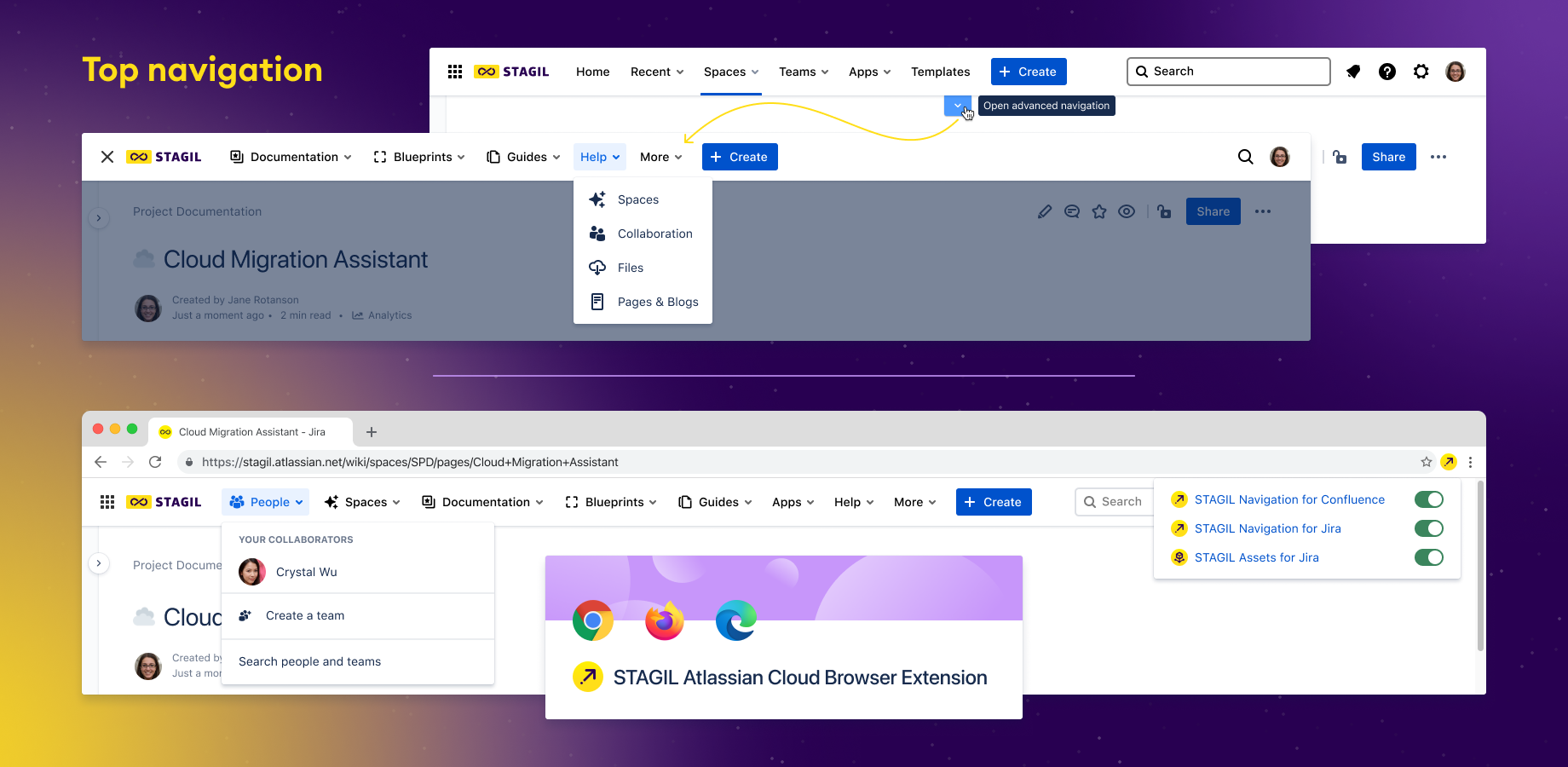Disable STAGIL Navigation for Jira switch
This screenshot has width=1568, height=767.
coord(1428,528)
